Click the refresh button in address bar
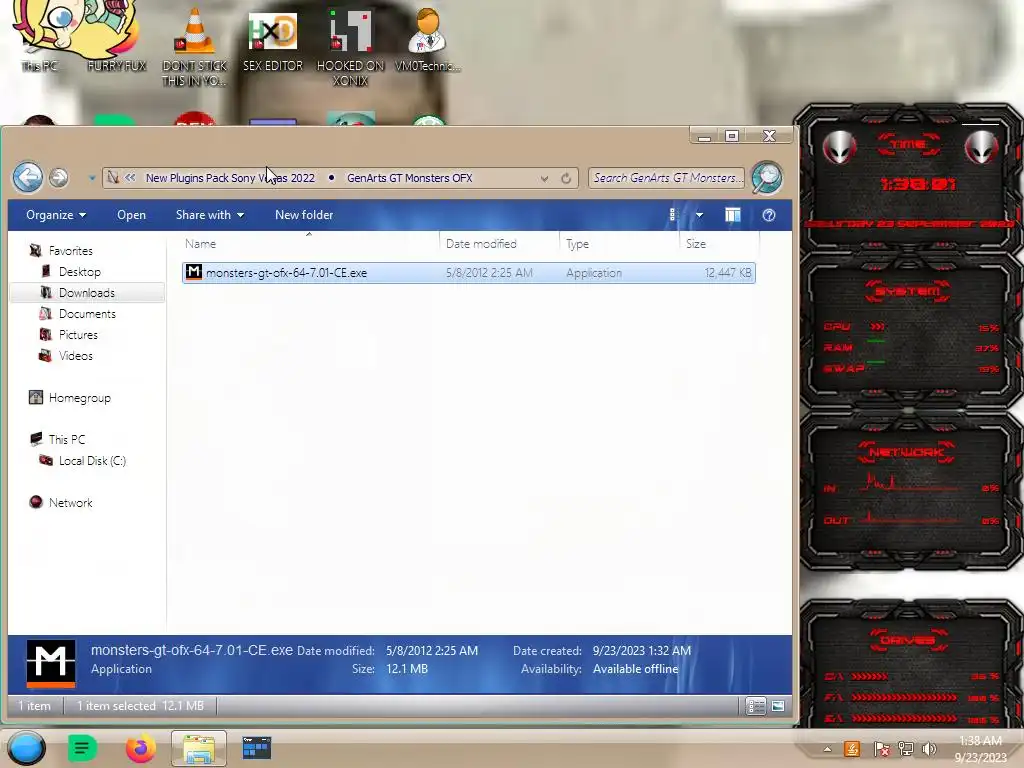 (x=566, y=178)
